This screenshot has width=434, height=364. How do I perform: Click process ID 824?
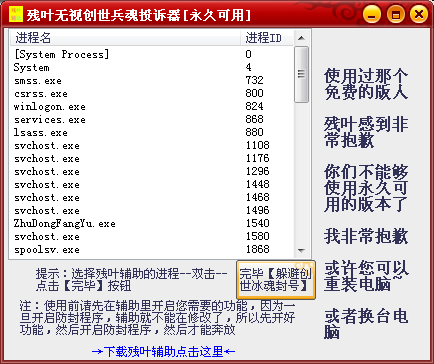click(x=254, y=106)
